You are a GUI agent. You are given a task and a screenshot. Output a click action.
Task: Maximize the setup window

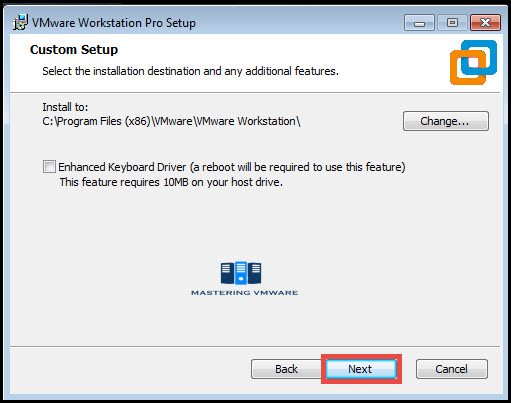[452, 23]
